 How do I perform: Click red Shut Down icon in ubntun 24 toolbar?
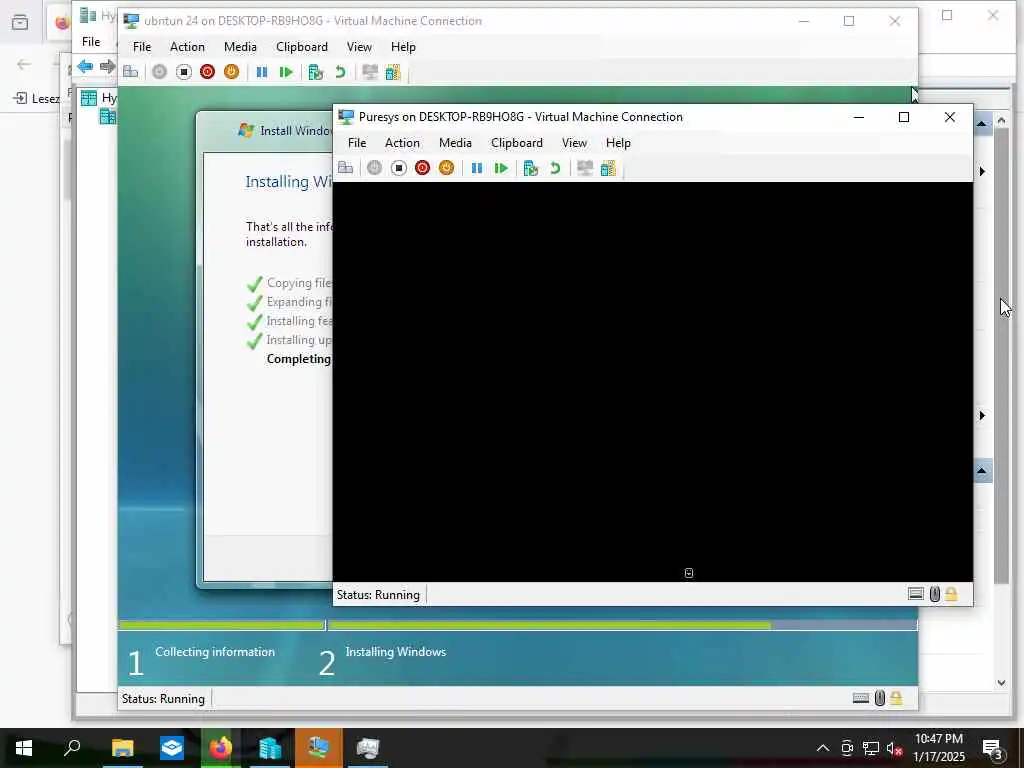pos(208,72)
